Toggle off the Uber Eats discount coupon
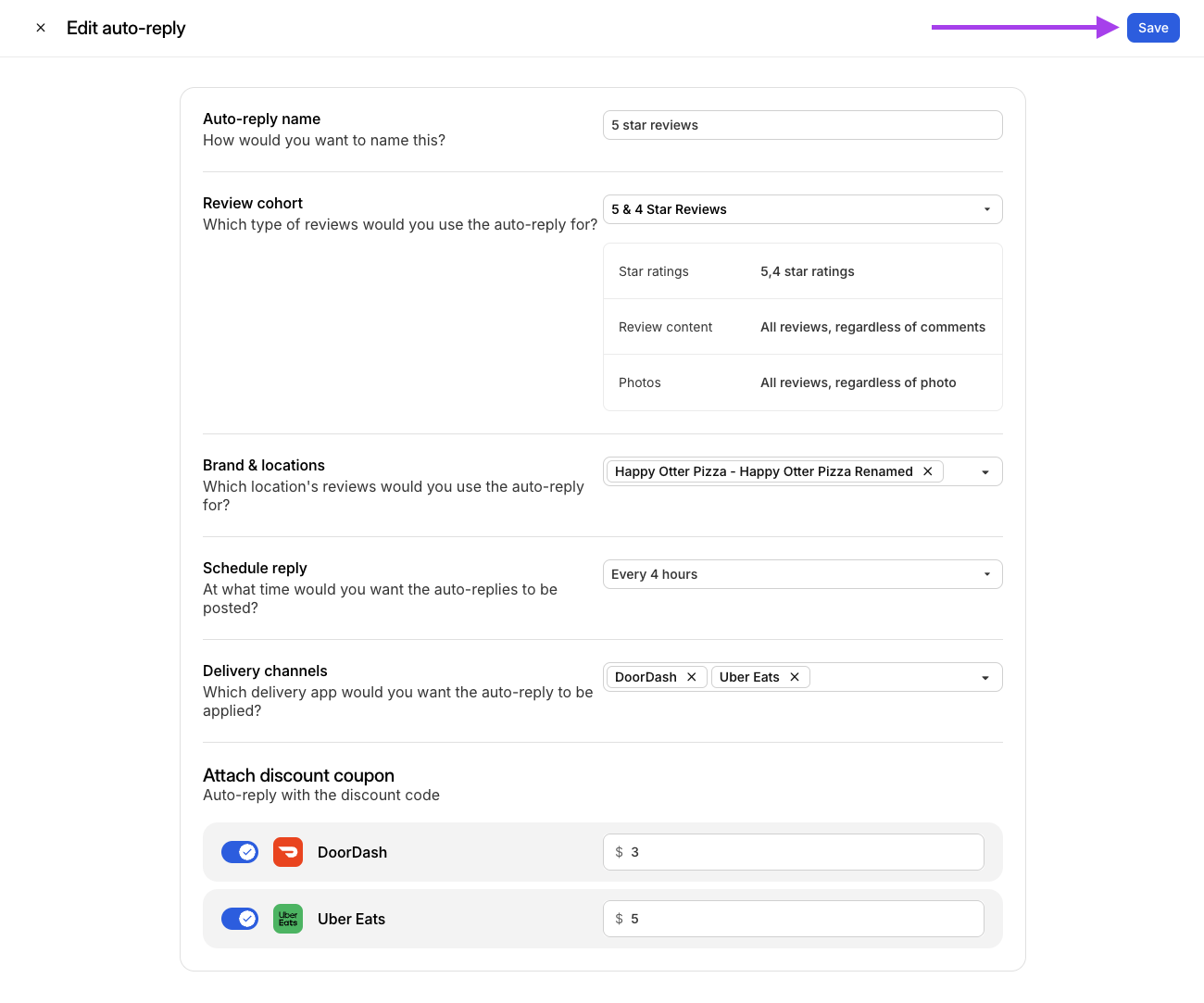Viewport: 1204px width, 1003px height. (240, 919)
